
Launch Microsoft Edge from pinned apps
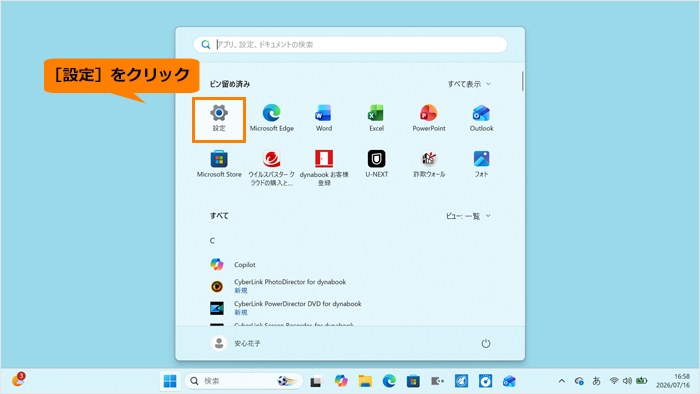click(x=271, y=119)
